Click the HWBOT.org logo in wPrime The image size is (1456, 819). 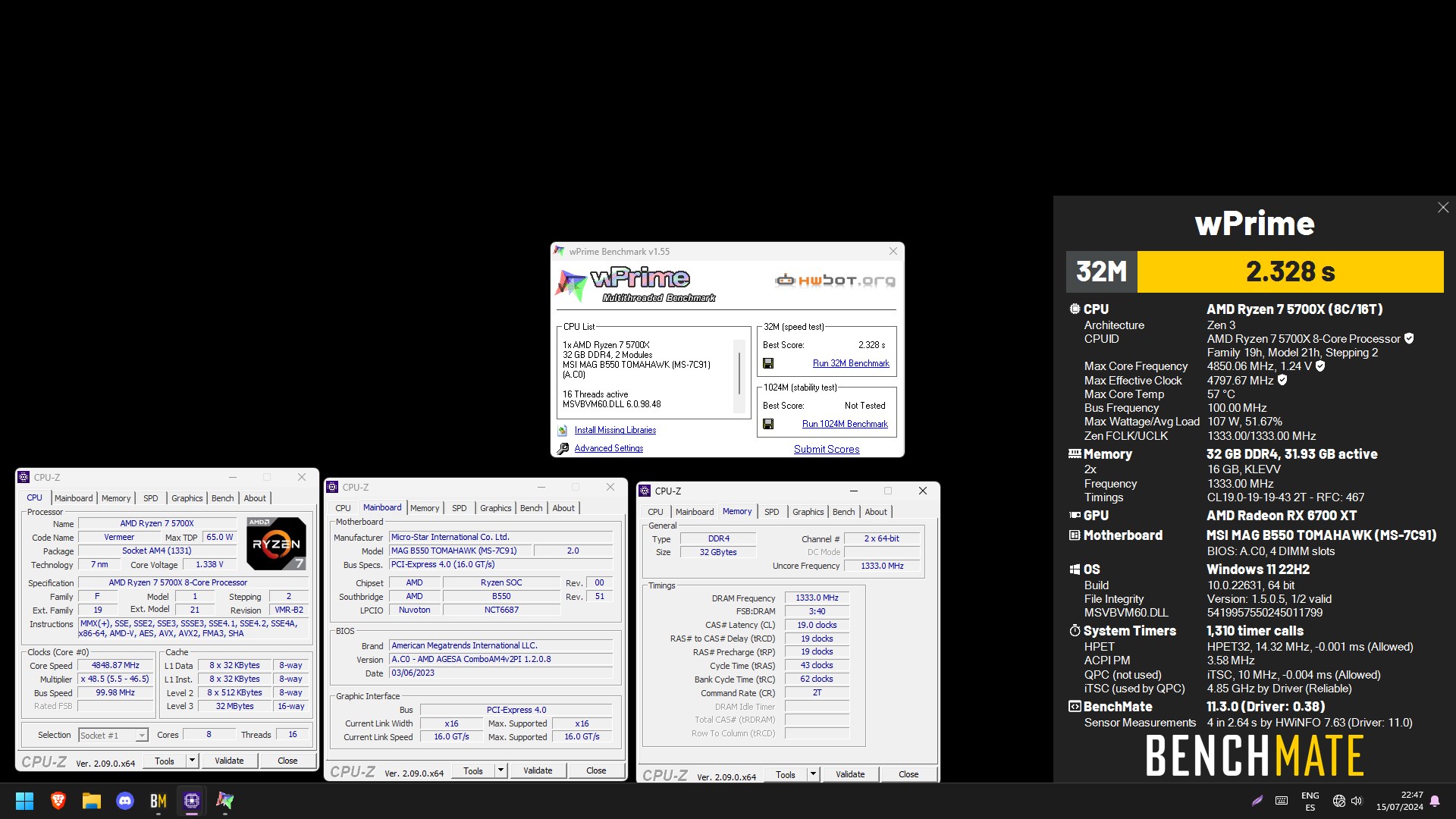(x=835, y=281)
